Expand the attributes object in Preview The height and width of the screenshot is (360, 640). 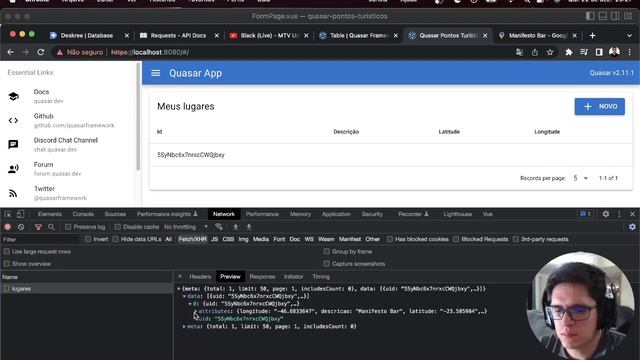tap(195, 311)
